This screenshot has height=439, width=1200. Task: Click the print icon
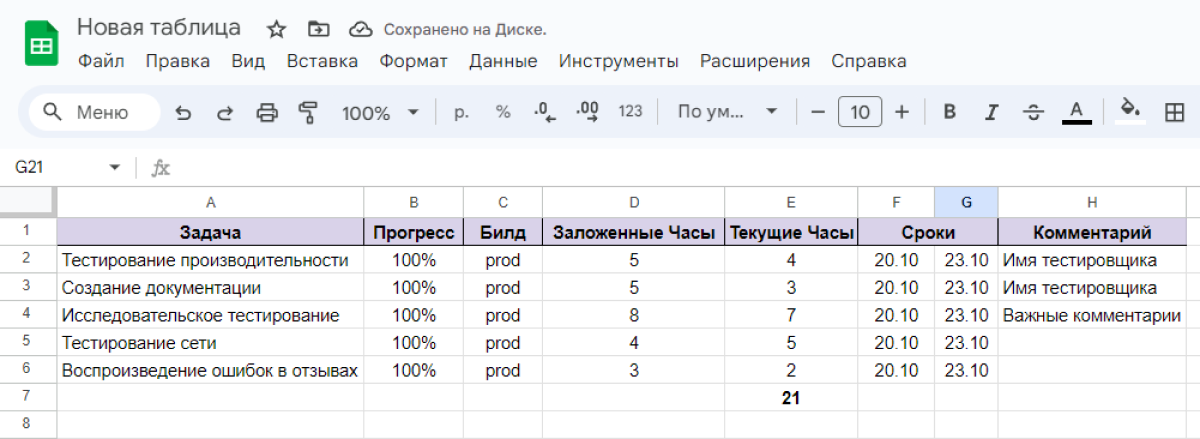coord(267,112)
